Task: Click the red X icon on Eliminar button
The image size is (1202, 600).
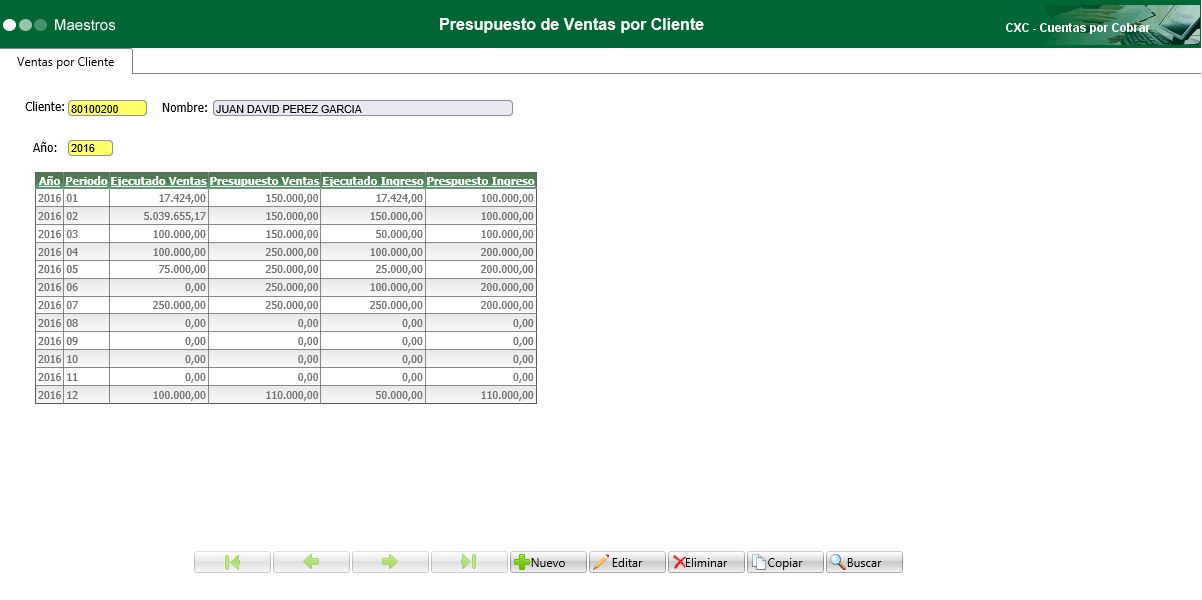Action: click(x=679, y=561)
